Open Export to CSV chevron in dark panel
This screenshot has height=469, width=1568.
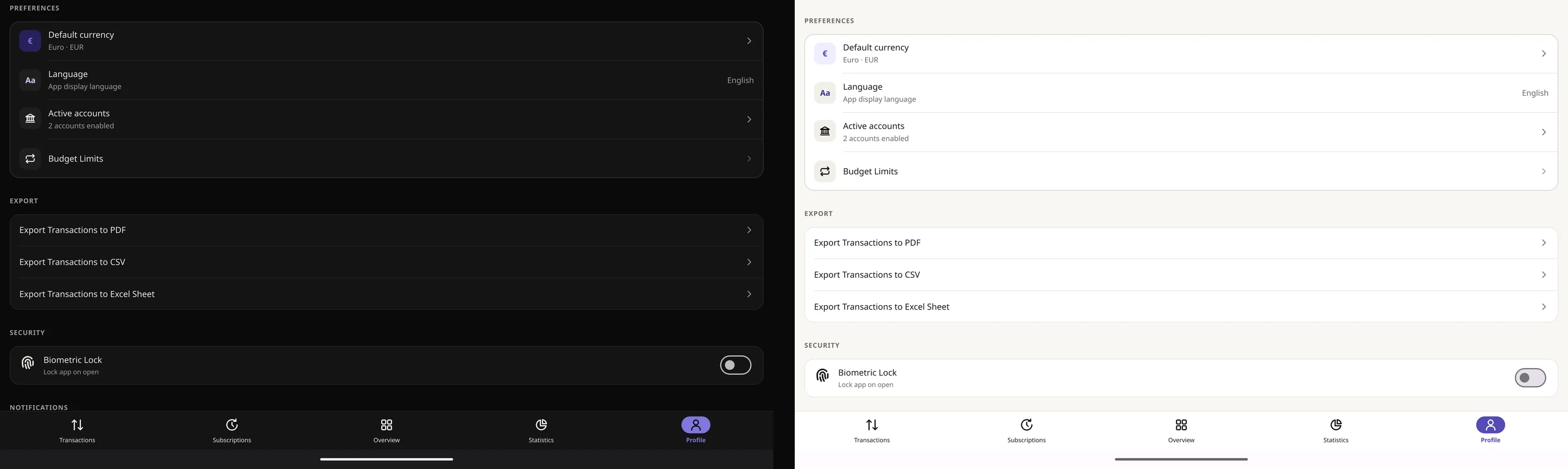point(749,262)
